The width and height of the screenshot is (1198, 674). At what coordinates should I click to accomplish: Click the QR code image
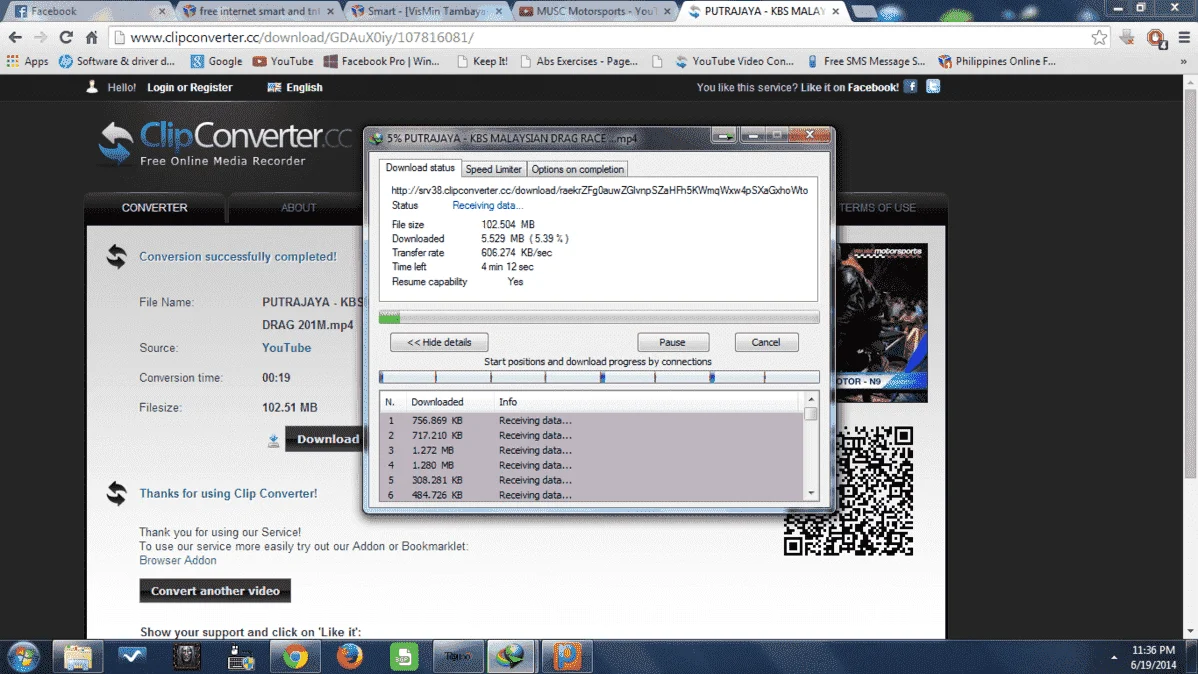click(848, 491)
